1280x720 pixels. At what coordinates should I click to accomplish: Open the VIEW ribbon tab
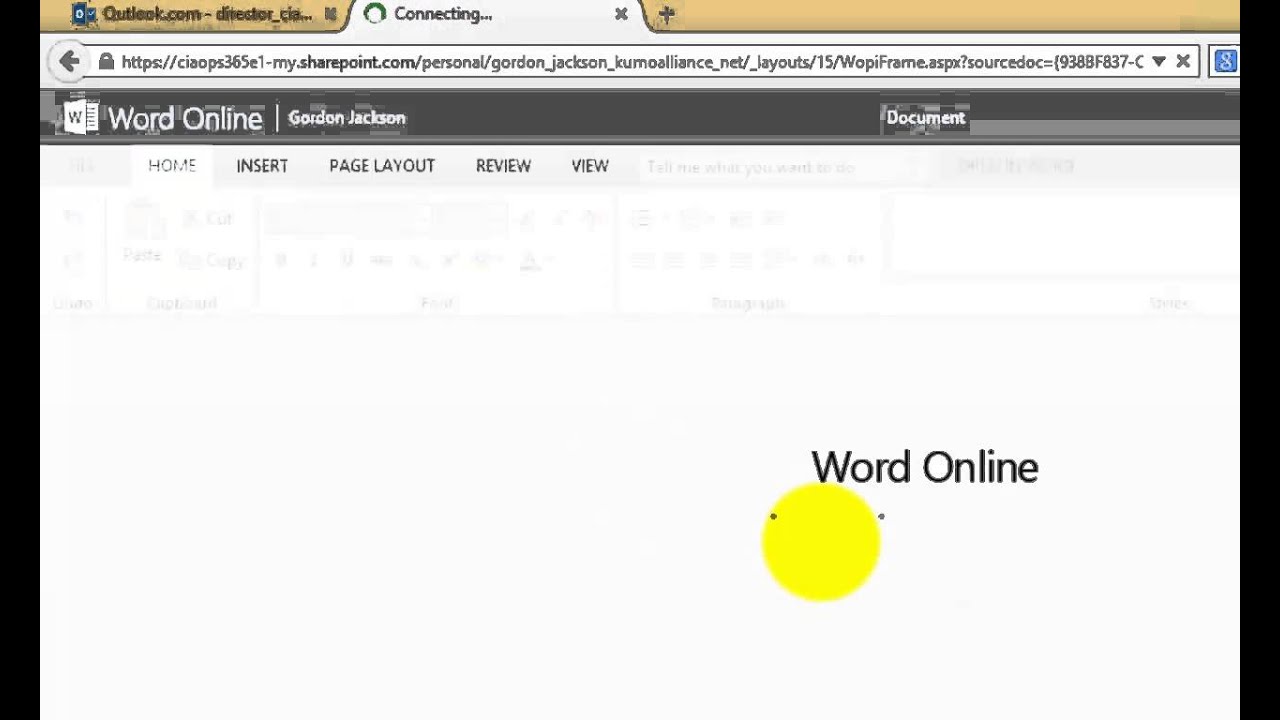click(590, 166)
